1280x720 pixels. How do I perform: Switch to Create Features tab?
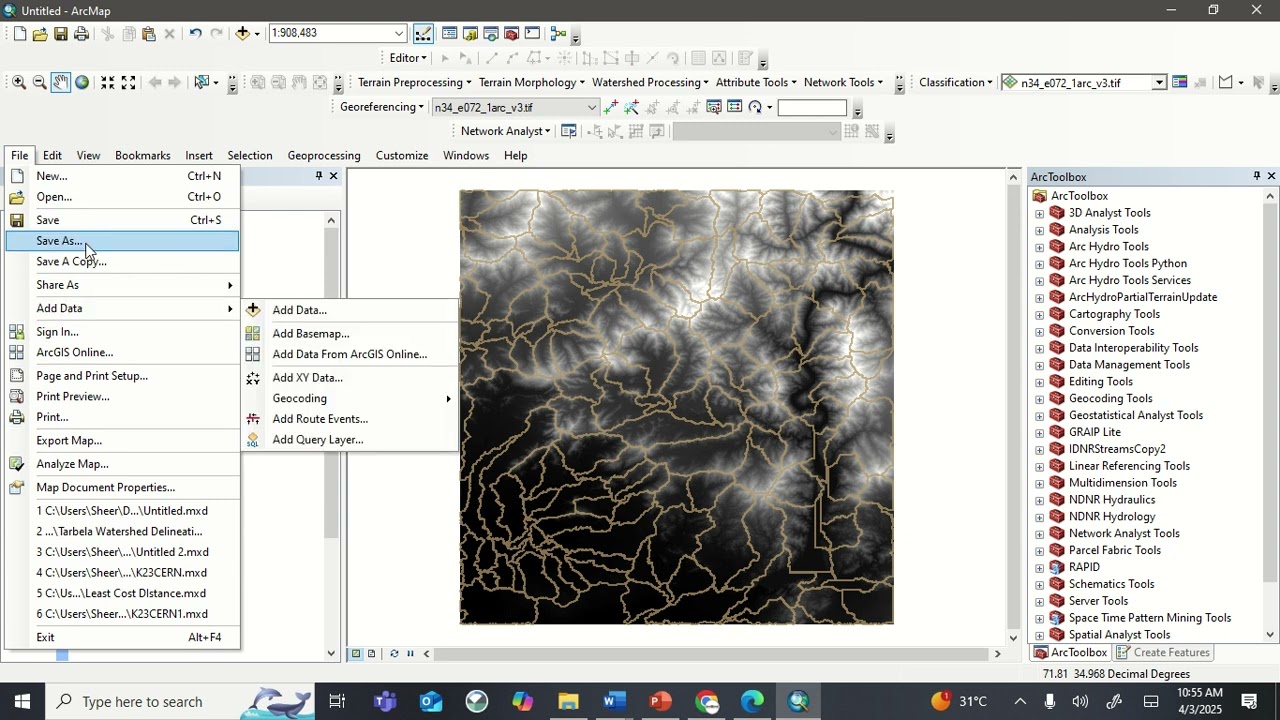(x=1163, y=652)
